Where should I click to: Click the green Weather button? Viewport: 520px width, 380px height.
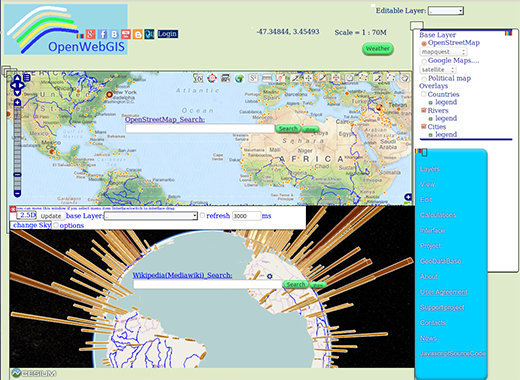tap(378, 49)
